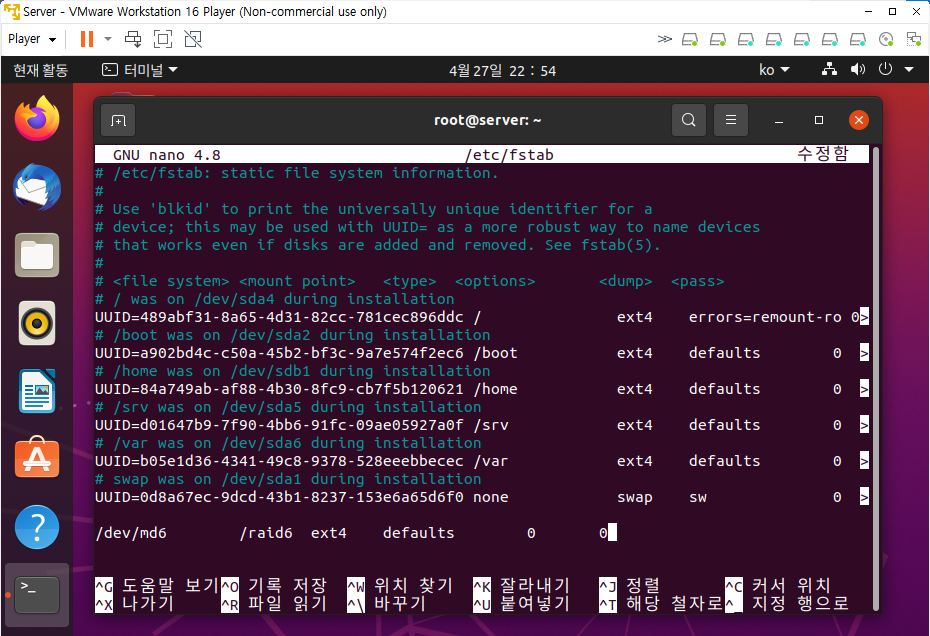Expand the VM power options arrow
The width and height of the screenshot is (930, 636).
coord(108,39)
